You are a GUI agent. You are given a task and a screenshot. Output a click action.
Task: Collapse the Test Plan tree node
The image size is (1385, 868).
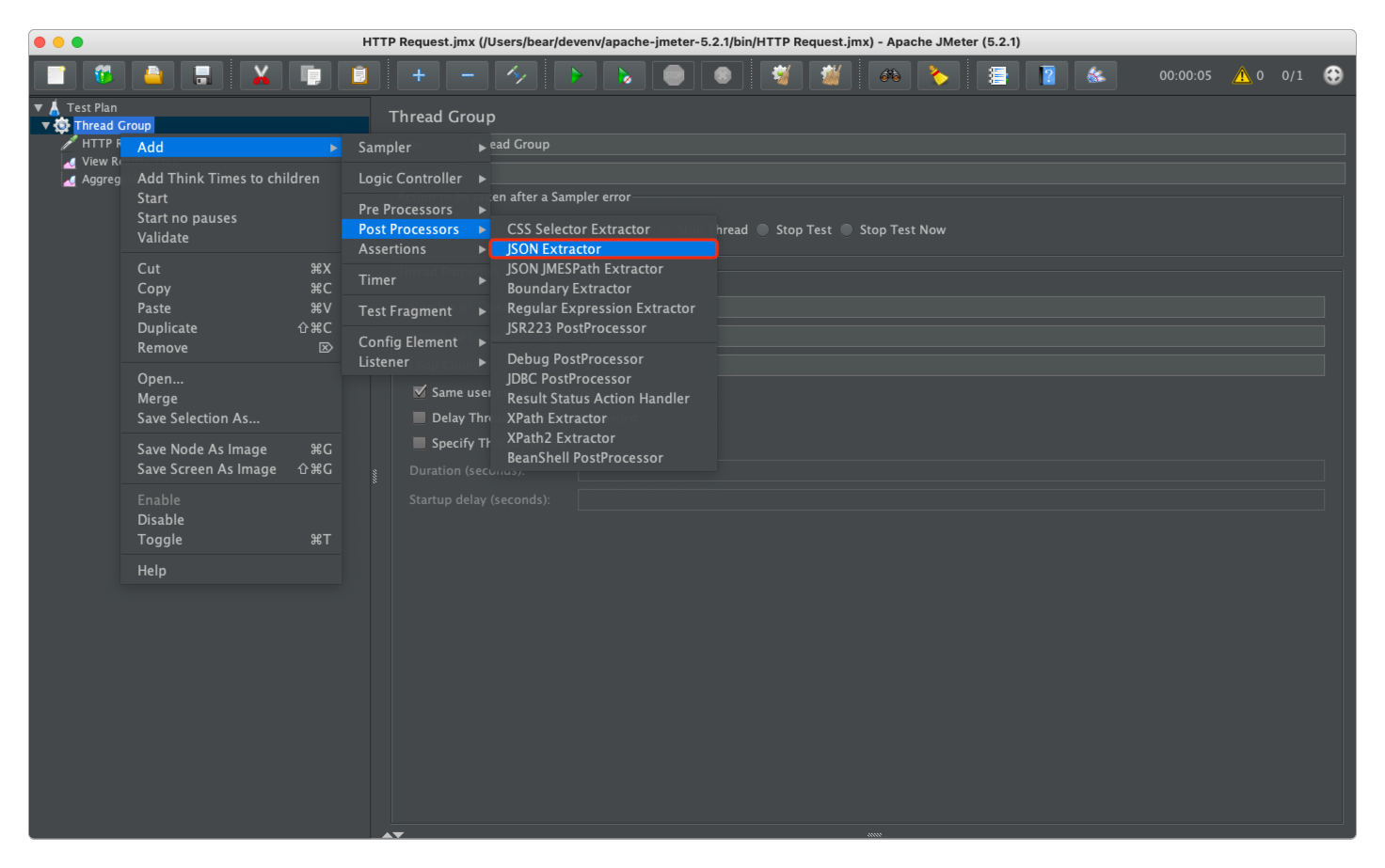click(39, 107)
